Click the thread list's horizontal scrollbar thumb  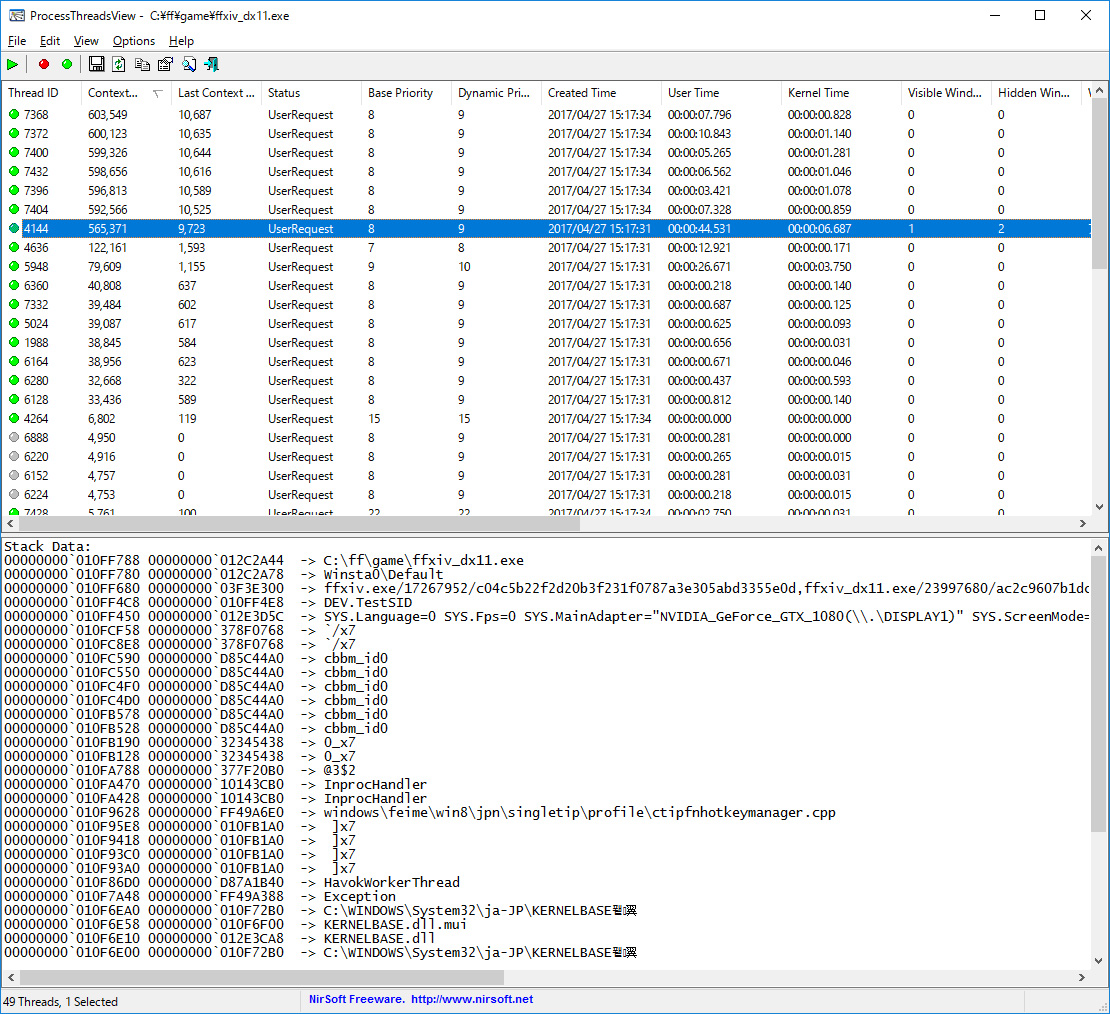(300, 524)
